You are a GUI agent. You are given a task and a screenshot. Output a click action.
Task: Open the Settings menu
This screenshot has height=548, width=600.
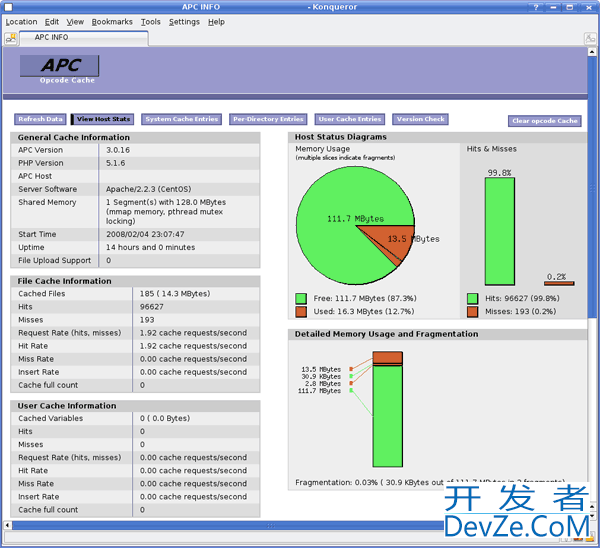[x=184, y=22]
